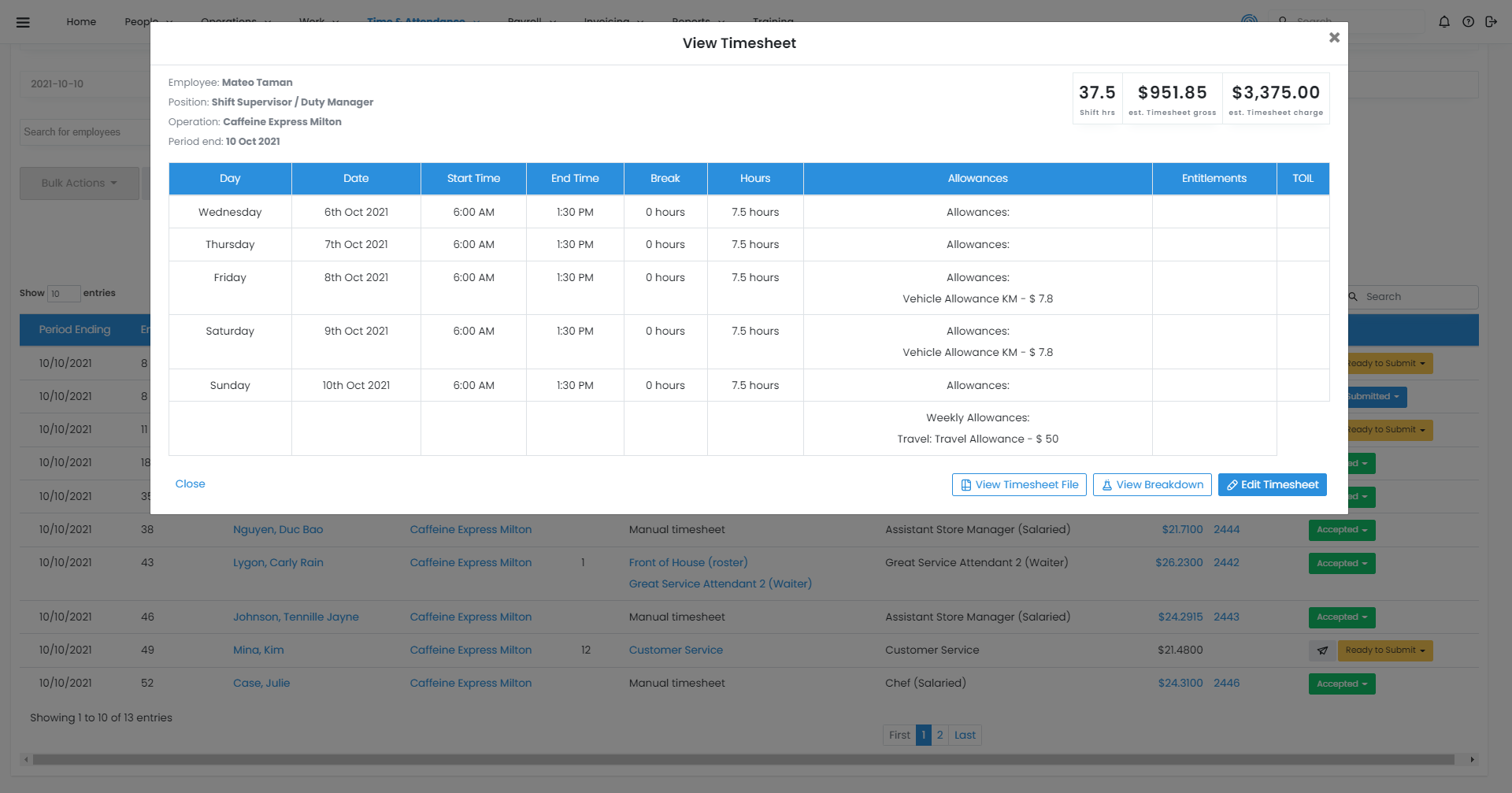
Task: Open employee link Johnson, Tennille Jayne
Action: pyautogui.click(x=295, y=617)
